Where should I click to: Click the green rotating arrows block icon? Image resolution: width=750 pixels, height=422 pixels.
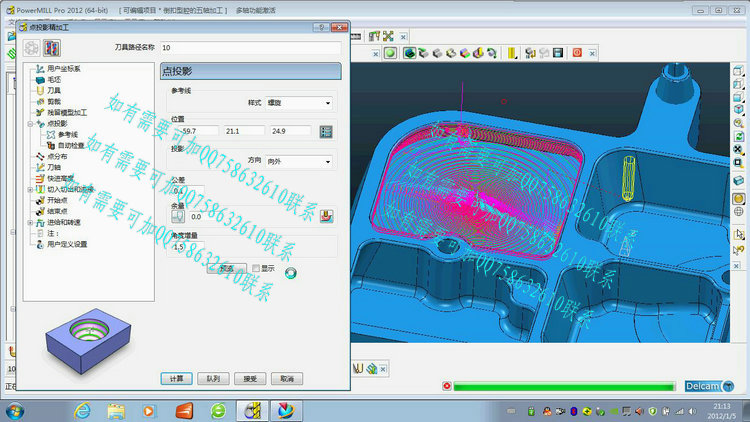[x=491, y=53]
